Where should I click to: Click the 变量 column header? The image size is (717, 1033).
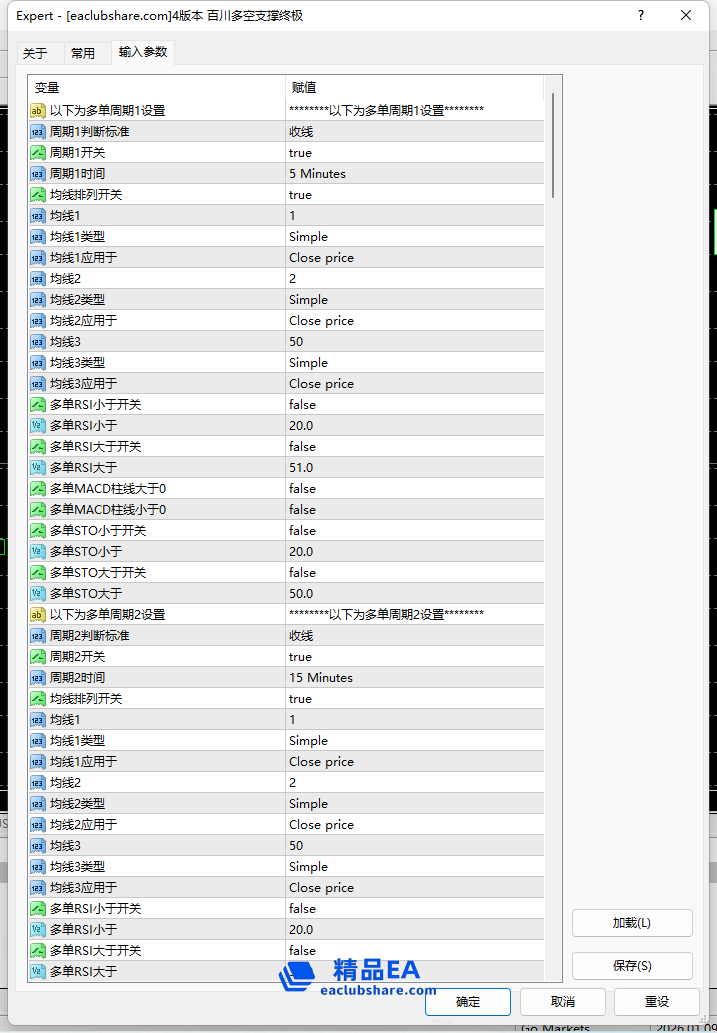157,88
